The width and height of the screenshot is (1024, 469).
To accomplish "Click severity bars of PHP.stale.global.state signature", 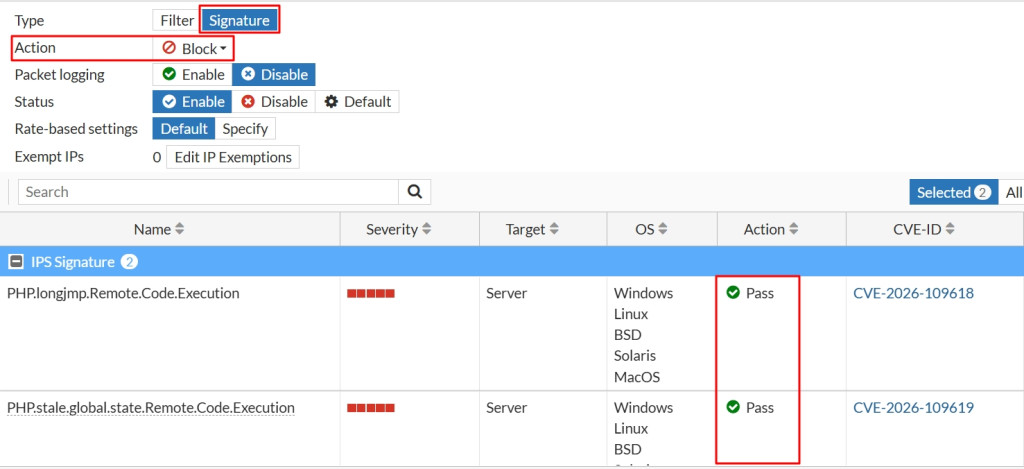I will tap(371, 408).
